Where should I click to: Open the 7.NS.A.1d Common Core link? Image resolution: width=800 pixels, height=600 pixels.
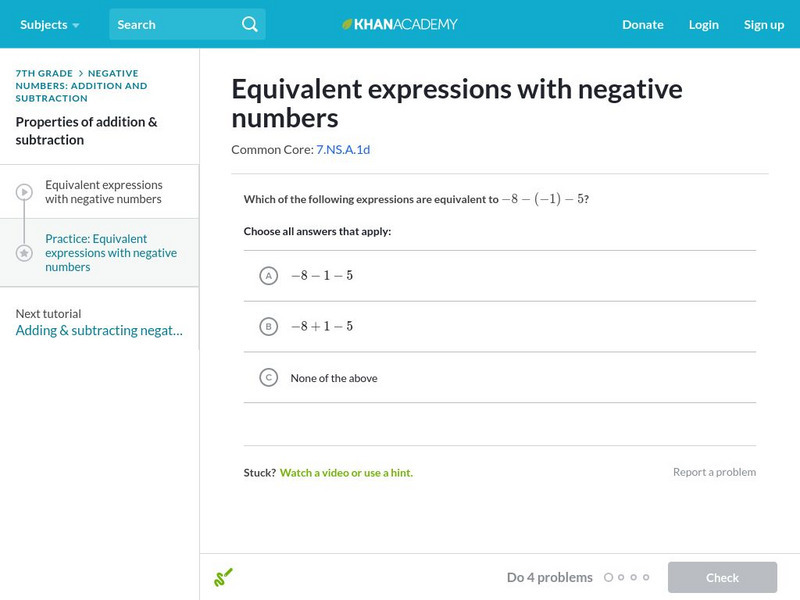tap(343, 150)
